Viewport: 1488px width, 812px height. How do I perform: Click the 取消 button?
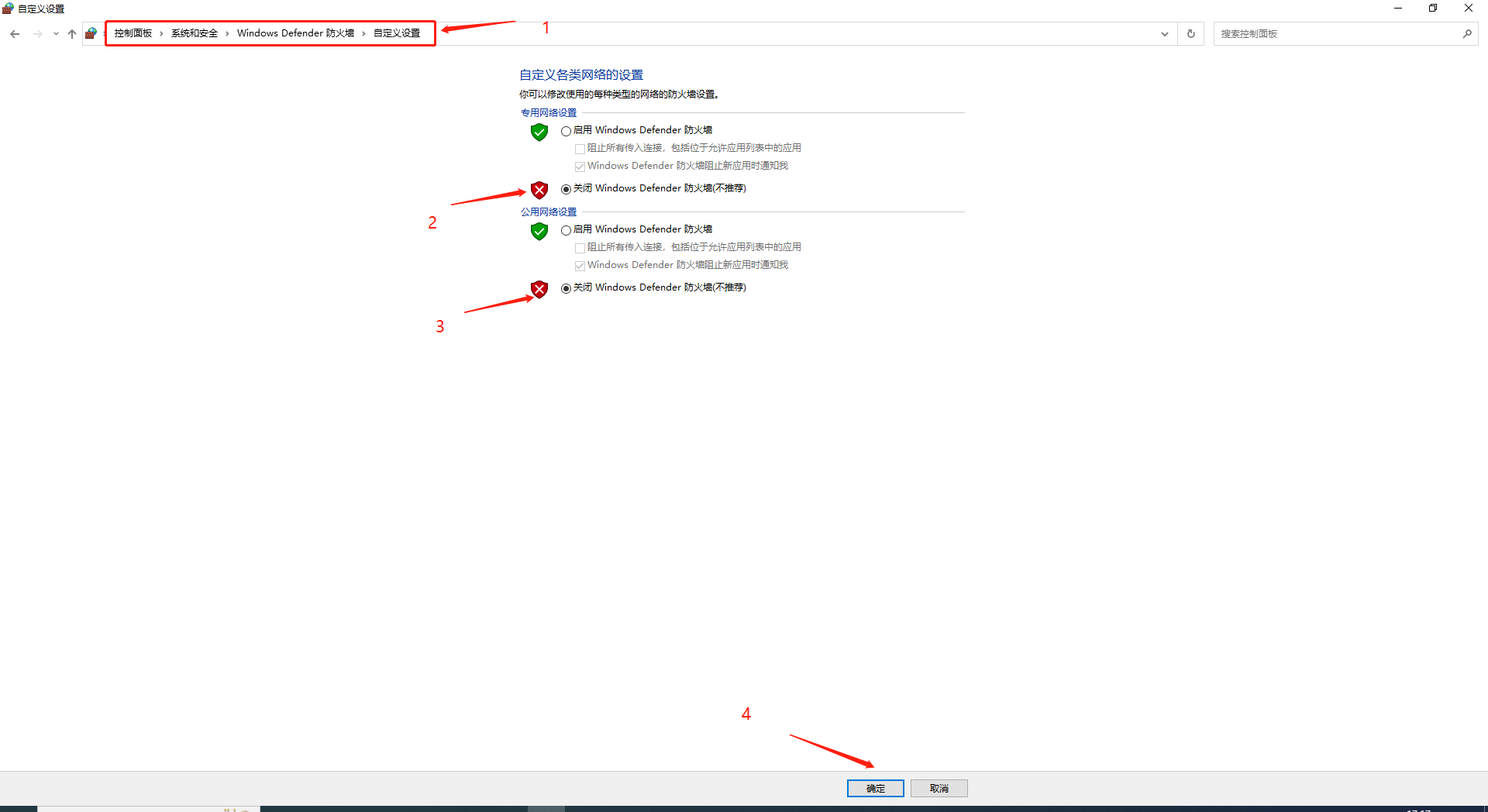point(939,788)
